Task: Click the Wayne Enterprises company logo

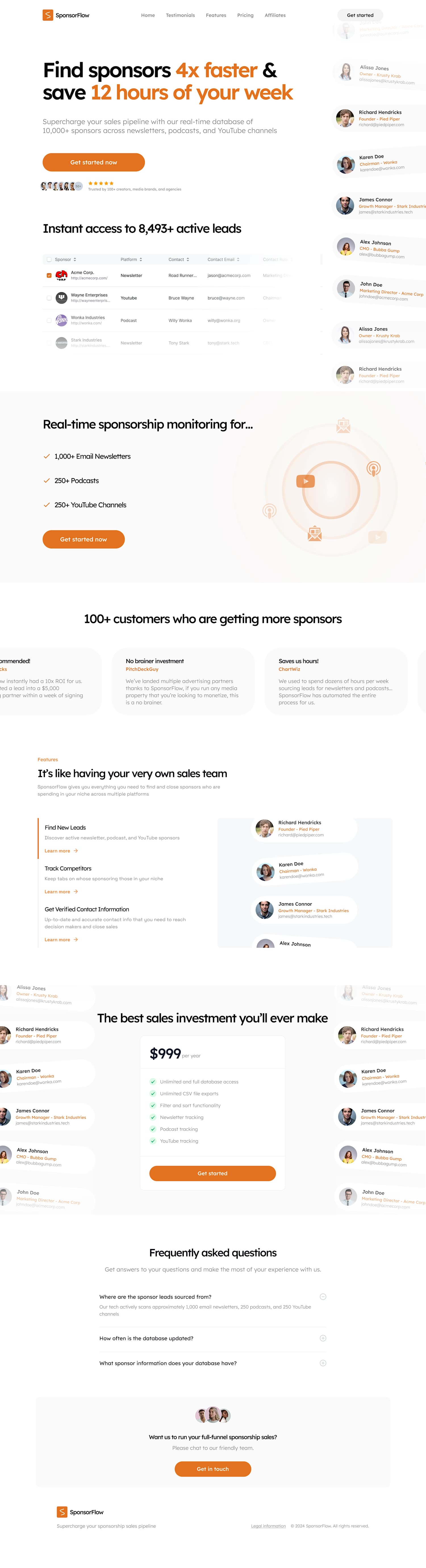Action: point(61,298)
